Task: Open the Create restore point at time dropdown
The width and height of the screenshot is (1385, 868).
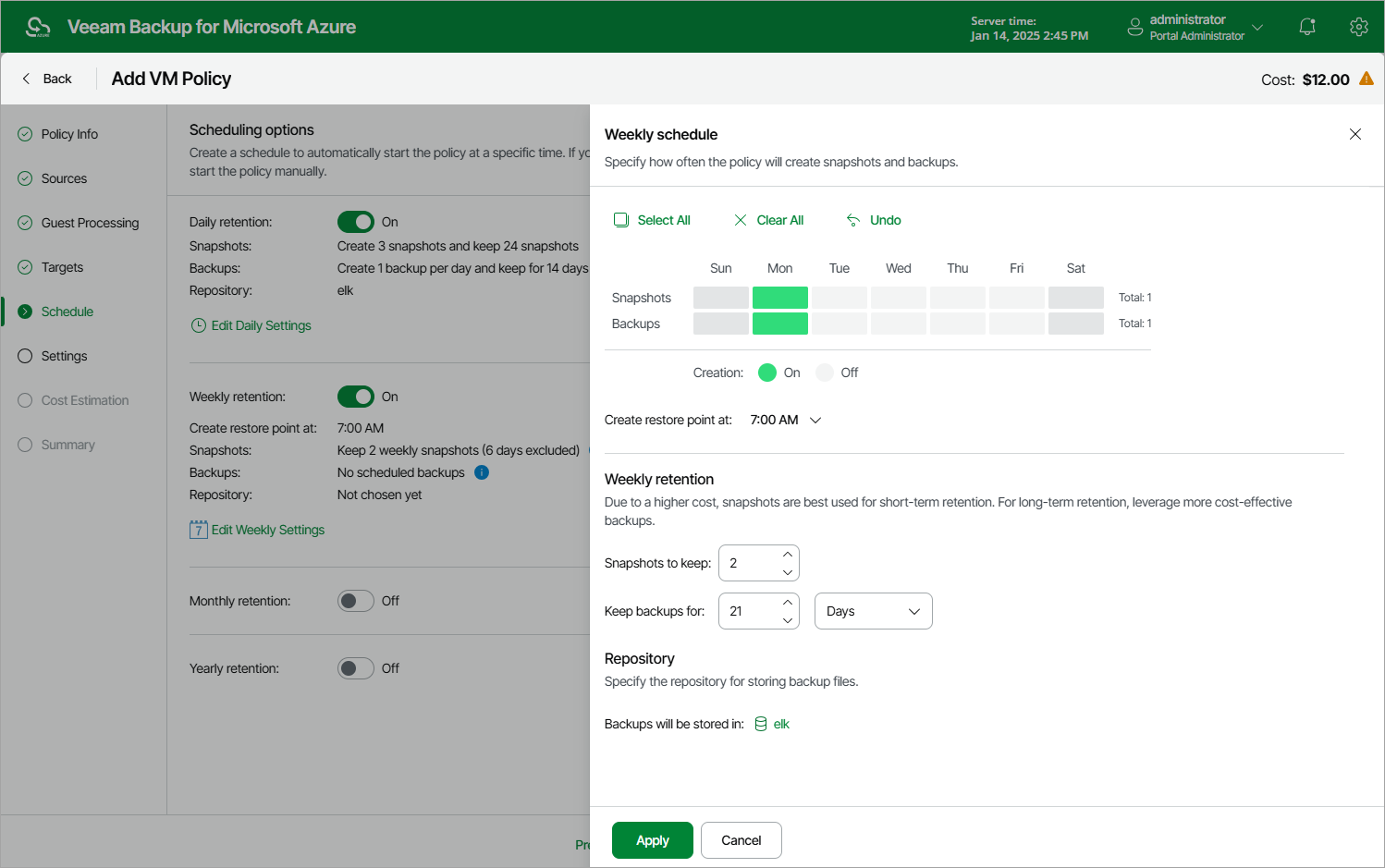Action: click(x=786, y=420)
